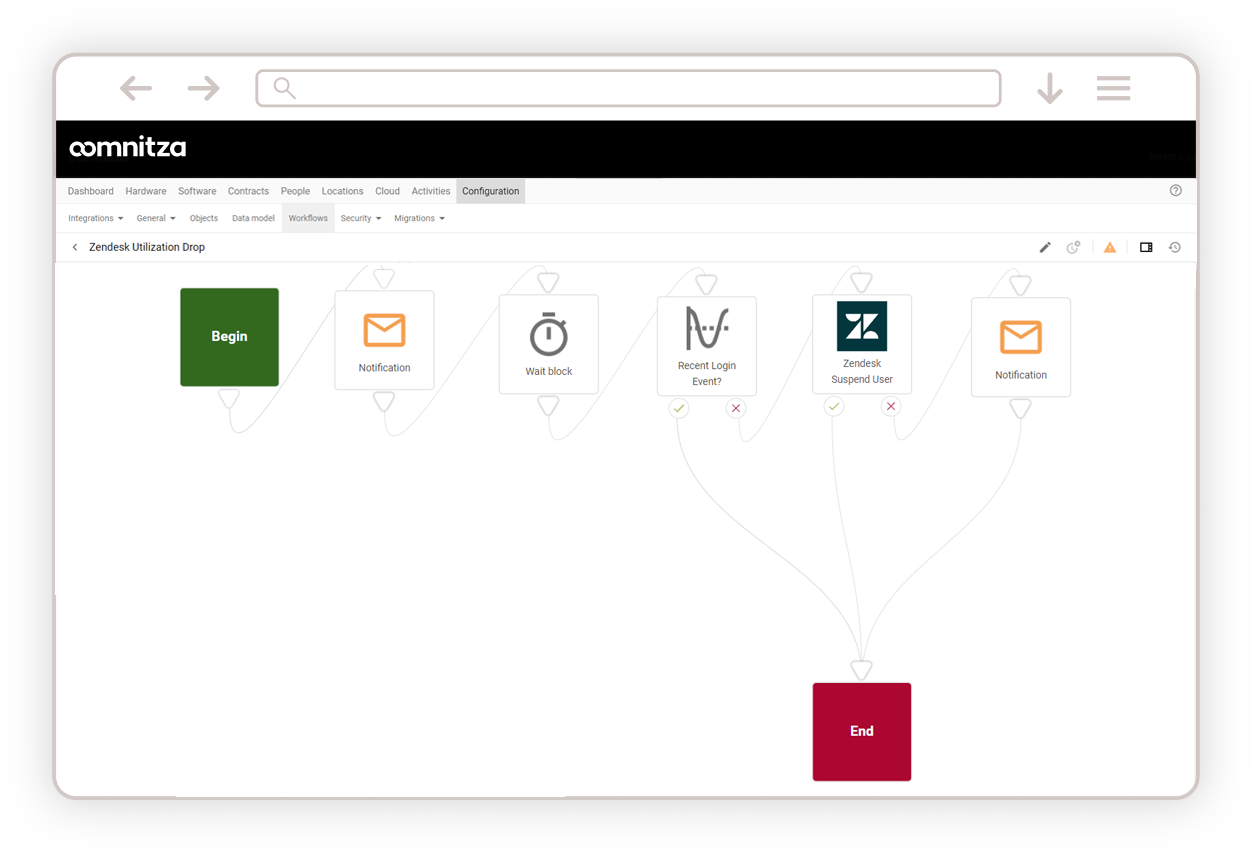Select the green Begin block
Viewport: 1252px width, 853px height.
click(x=229, y=337)
